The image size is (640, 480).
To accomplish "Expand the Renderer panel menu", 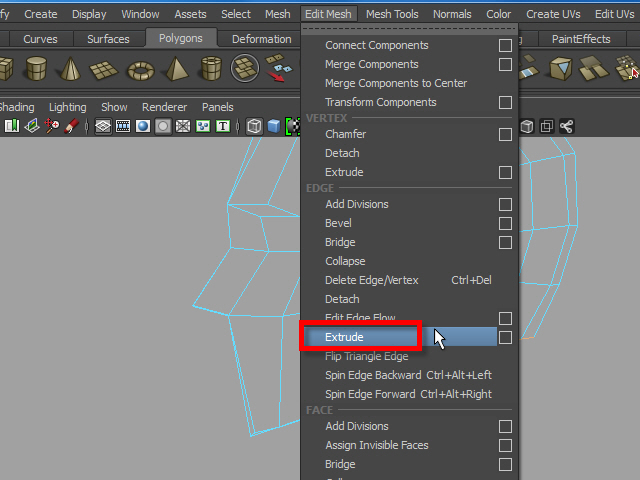I will 164,107.
